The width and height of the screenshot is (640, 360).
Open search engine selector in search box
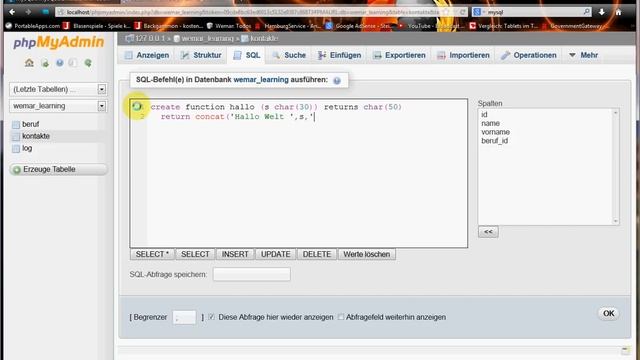478,12
